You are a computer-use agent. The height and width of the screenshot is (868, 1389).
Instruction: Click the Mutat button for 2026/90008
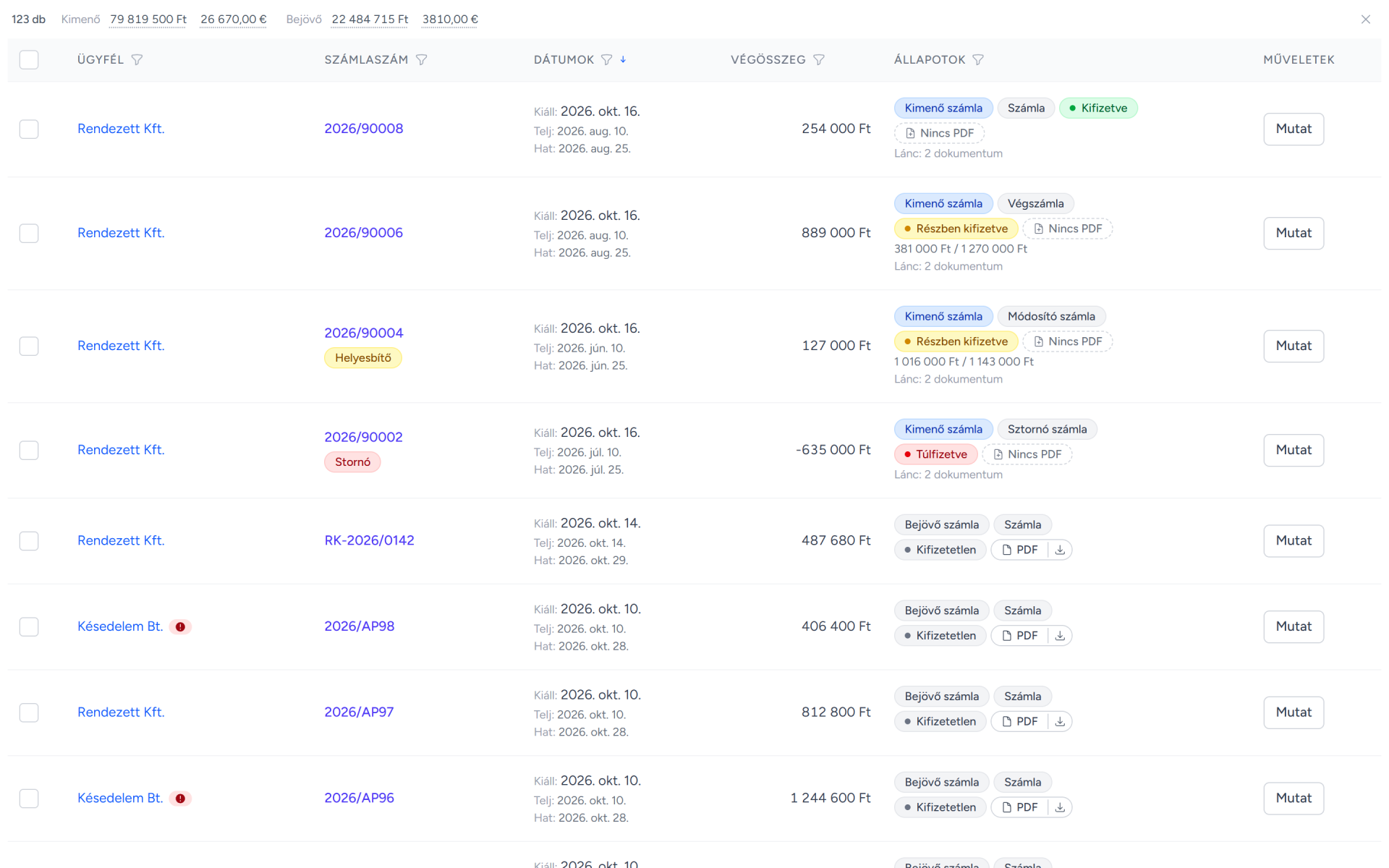pyautogui.click(x=1294, y=129)
